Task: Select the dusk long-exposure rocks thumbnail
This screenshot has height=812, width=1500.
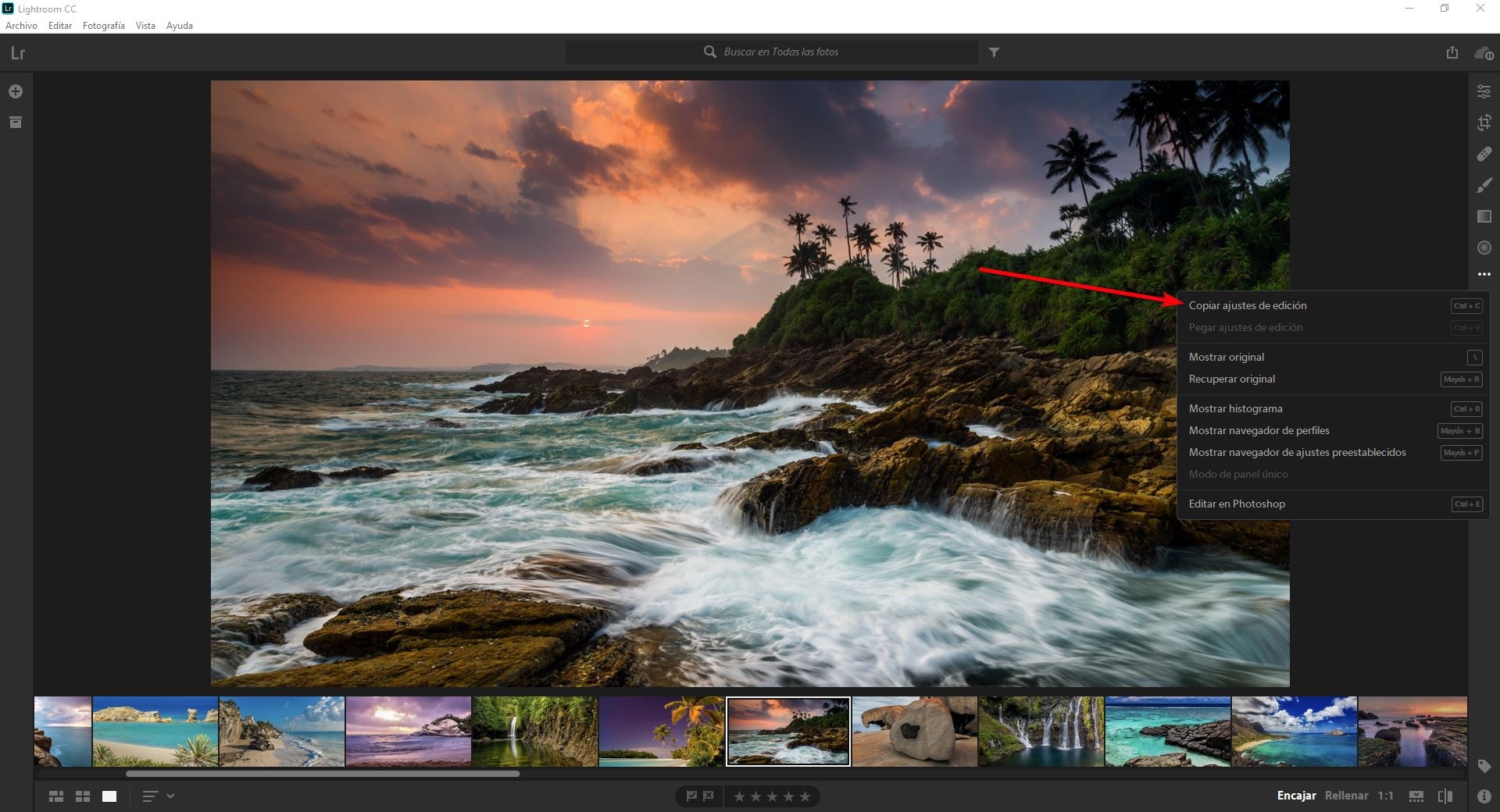Action: [x=1412, y=732]
